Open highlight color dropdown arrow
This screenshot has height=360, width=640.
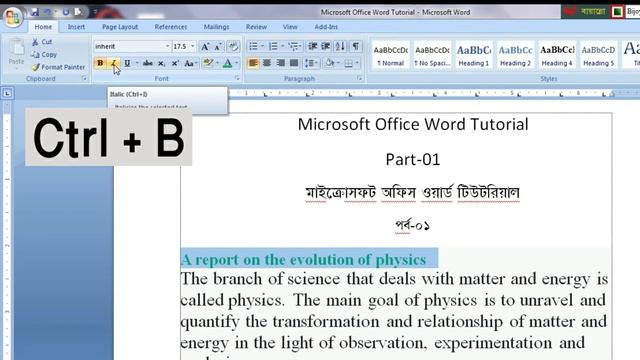pyautogui.click(x=218, y=63)
